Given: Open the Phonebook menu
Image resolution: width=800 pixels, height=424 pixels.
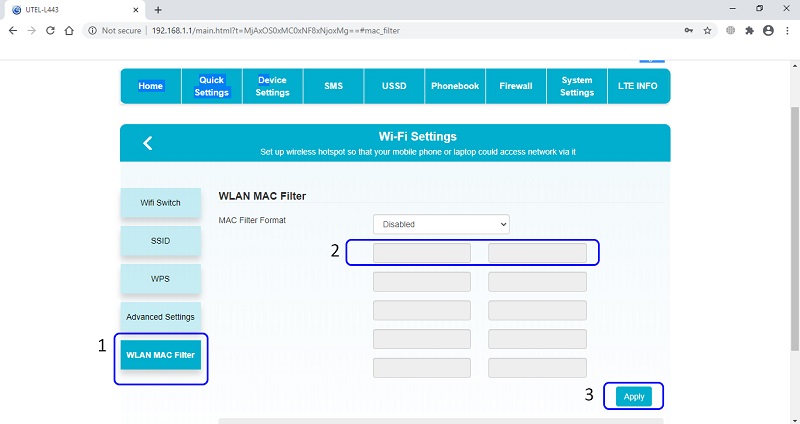Looking at the screenshot, I should [455, 86].
